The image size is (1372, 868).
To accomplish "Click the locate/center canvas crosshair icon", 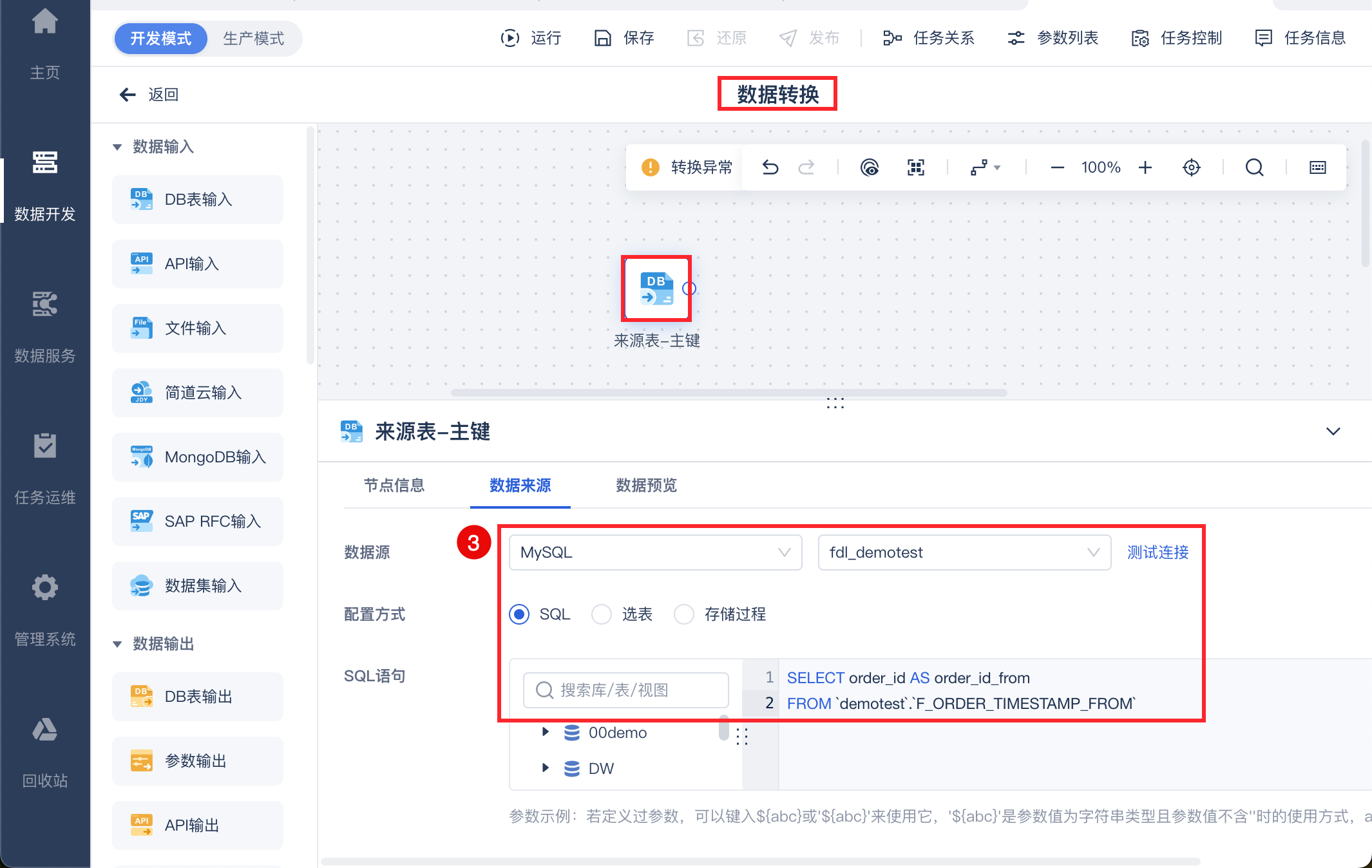I will coord(1192,168).
